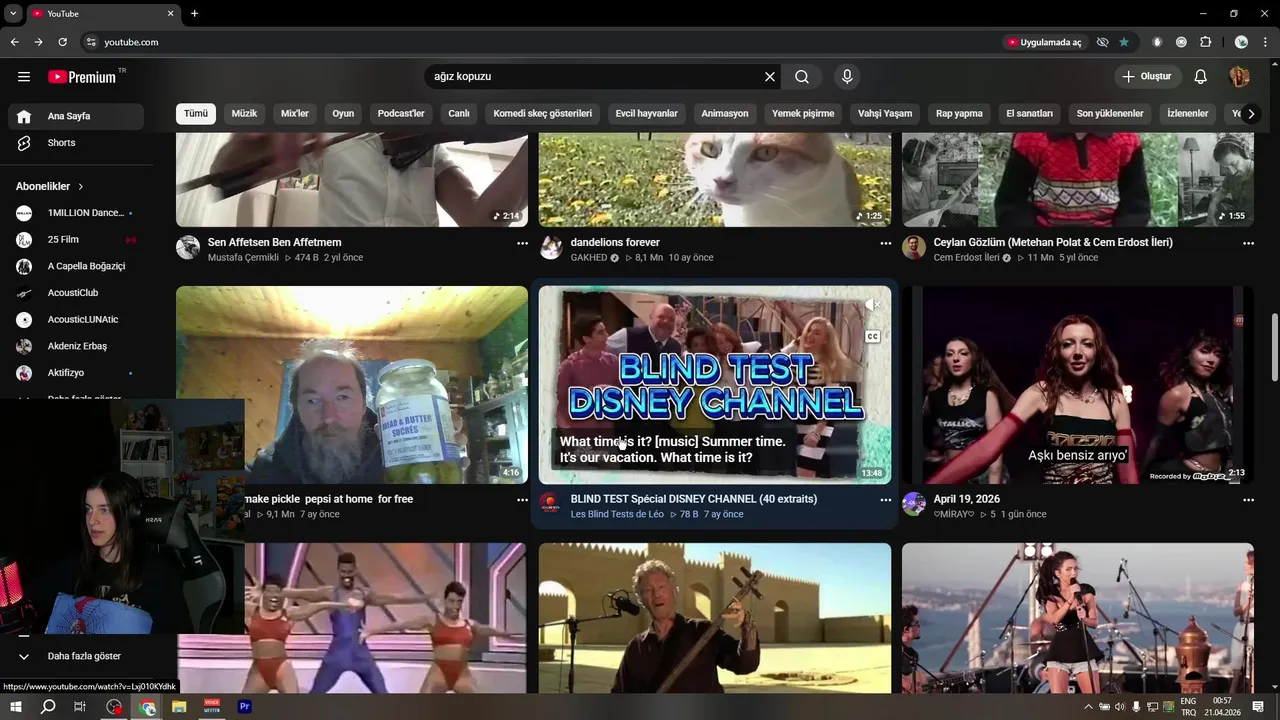Viewport: 1280px width, 720px height.
Task: Open more options for dandelions forever
Action: (885, 243)
